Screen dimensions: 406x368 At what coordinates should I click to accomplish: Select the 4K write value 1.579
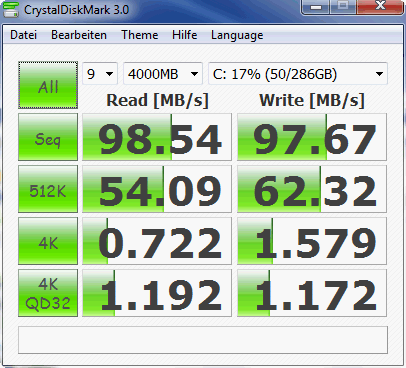312,241
